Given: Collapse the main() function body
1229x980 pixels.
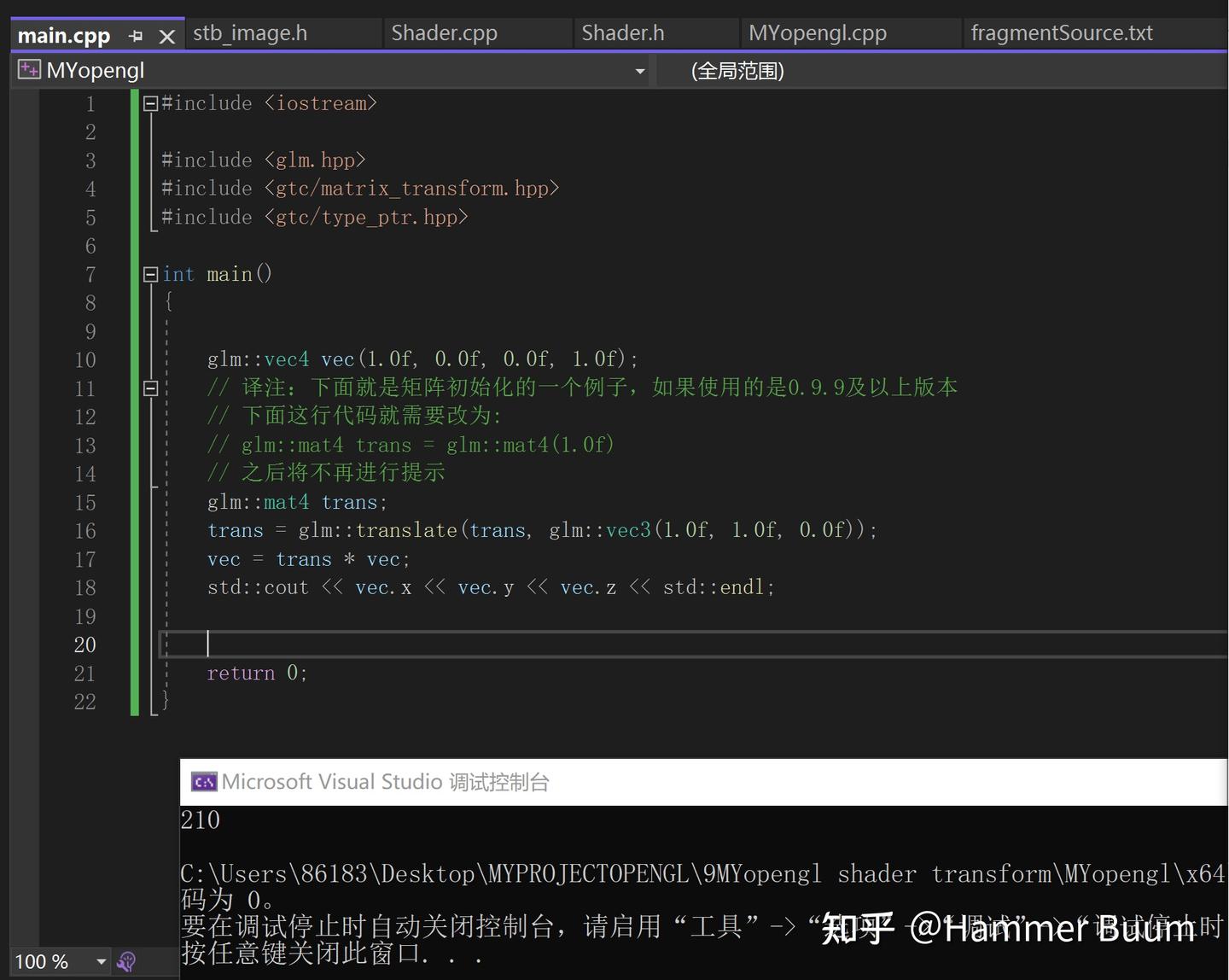Looking at the screenshot, I should pos(149,274).
